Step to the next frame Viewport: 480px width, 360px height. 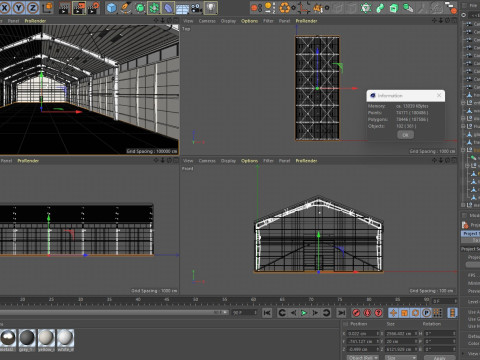[315, 313]
